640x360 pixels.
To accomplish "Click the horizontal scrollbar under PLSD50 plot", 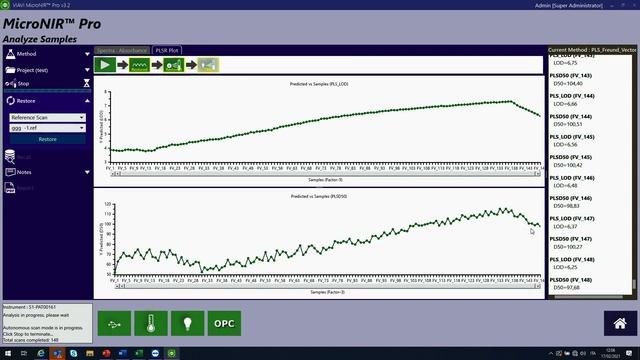I will click(327, 287).
